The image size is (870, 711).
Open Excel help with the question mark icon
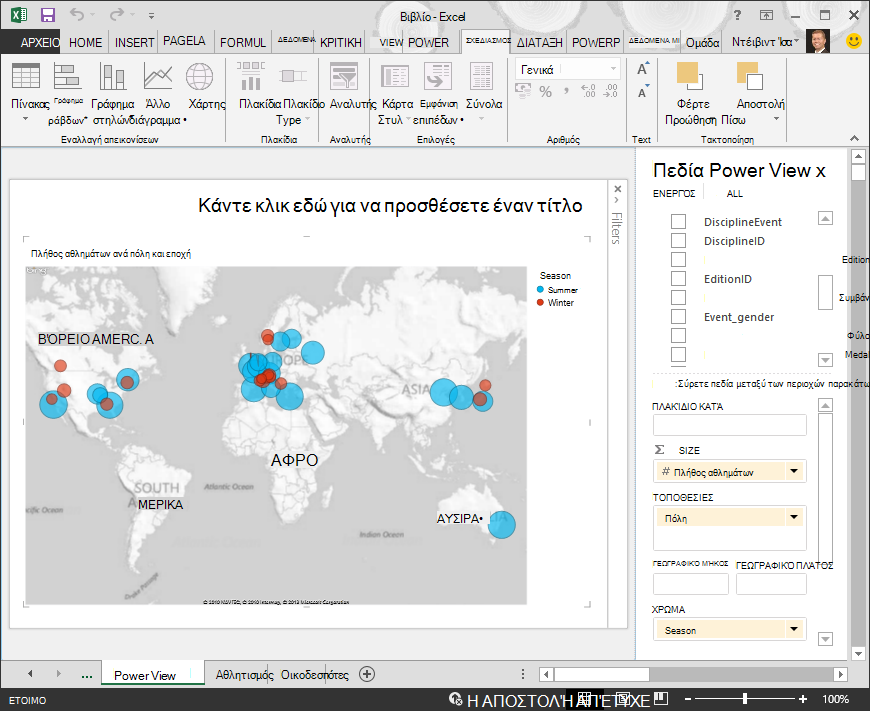pos(737,16)
